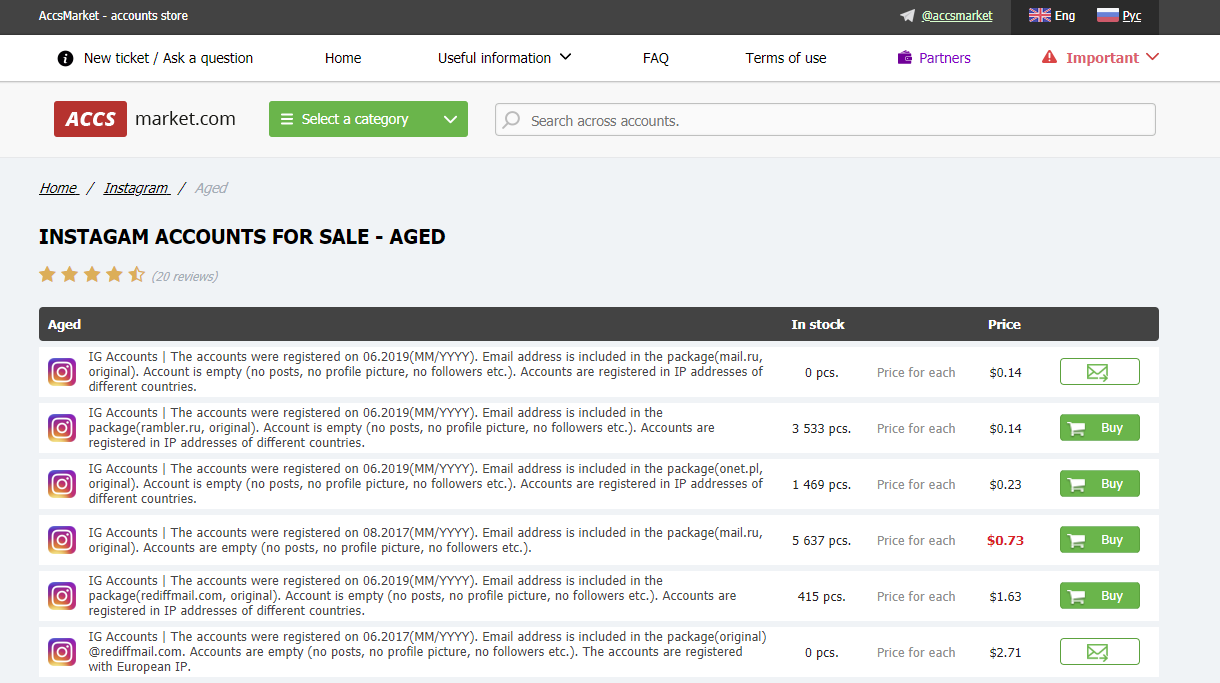Image resolution: width=1220 pixels, height=683 pixels.
Task: Click the $1.63 price
Action: [1005, 597]
